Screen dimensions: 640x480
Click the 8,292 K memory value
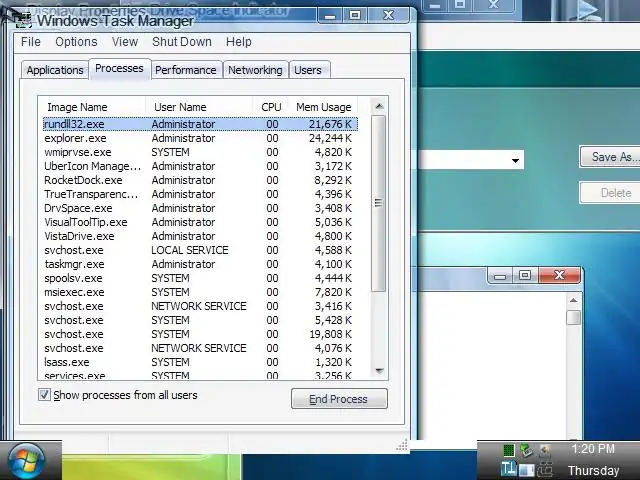click(333, 180)
